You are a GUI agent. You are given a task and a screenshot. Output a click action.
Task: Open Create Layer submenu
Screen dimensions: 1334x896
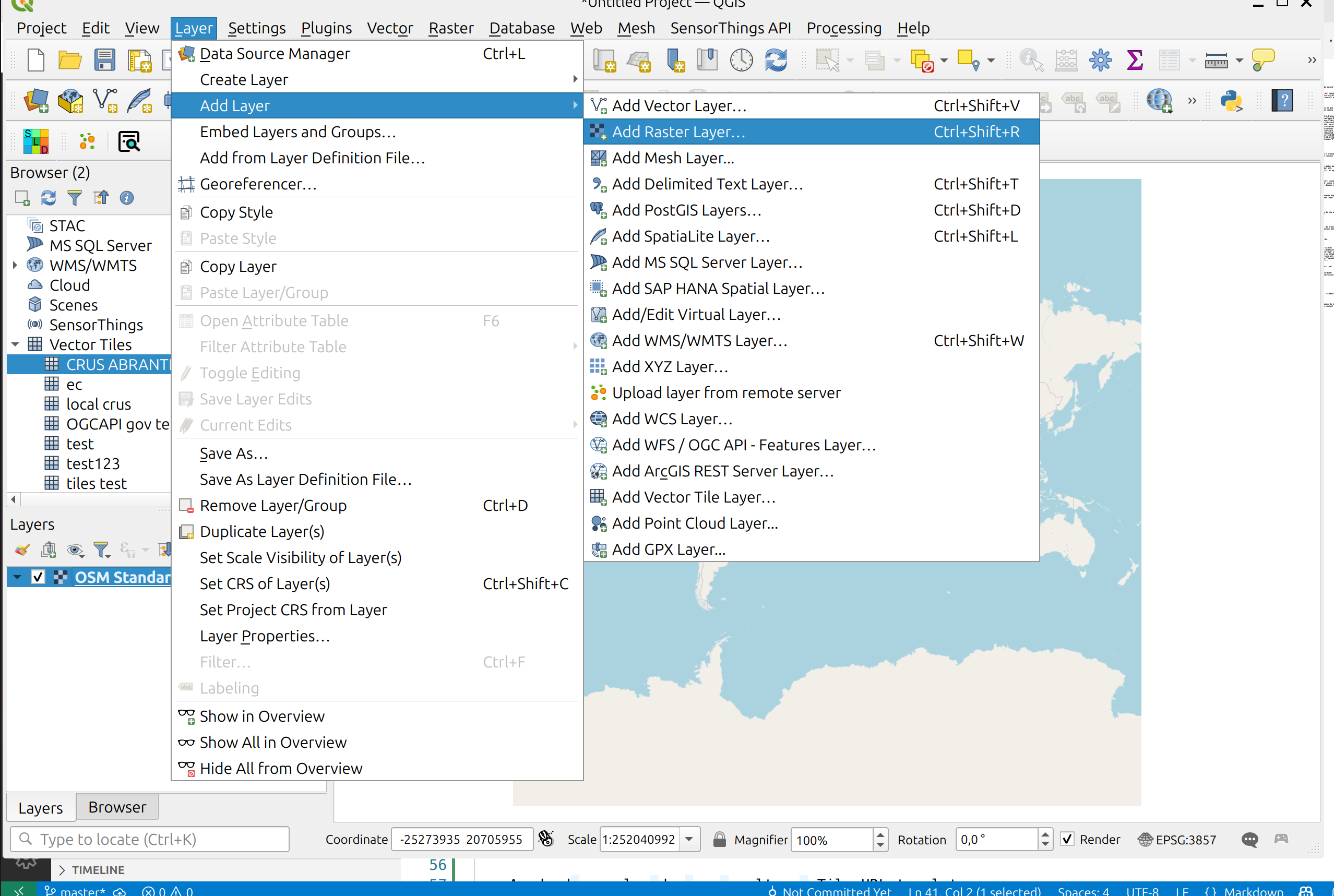[377, 79]
